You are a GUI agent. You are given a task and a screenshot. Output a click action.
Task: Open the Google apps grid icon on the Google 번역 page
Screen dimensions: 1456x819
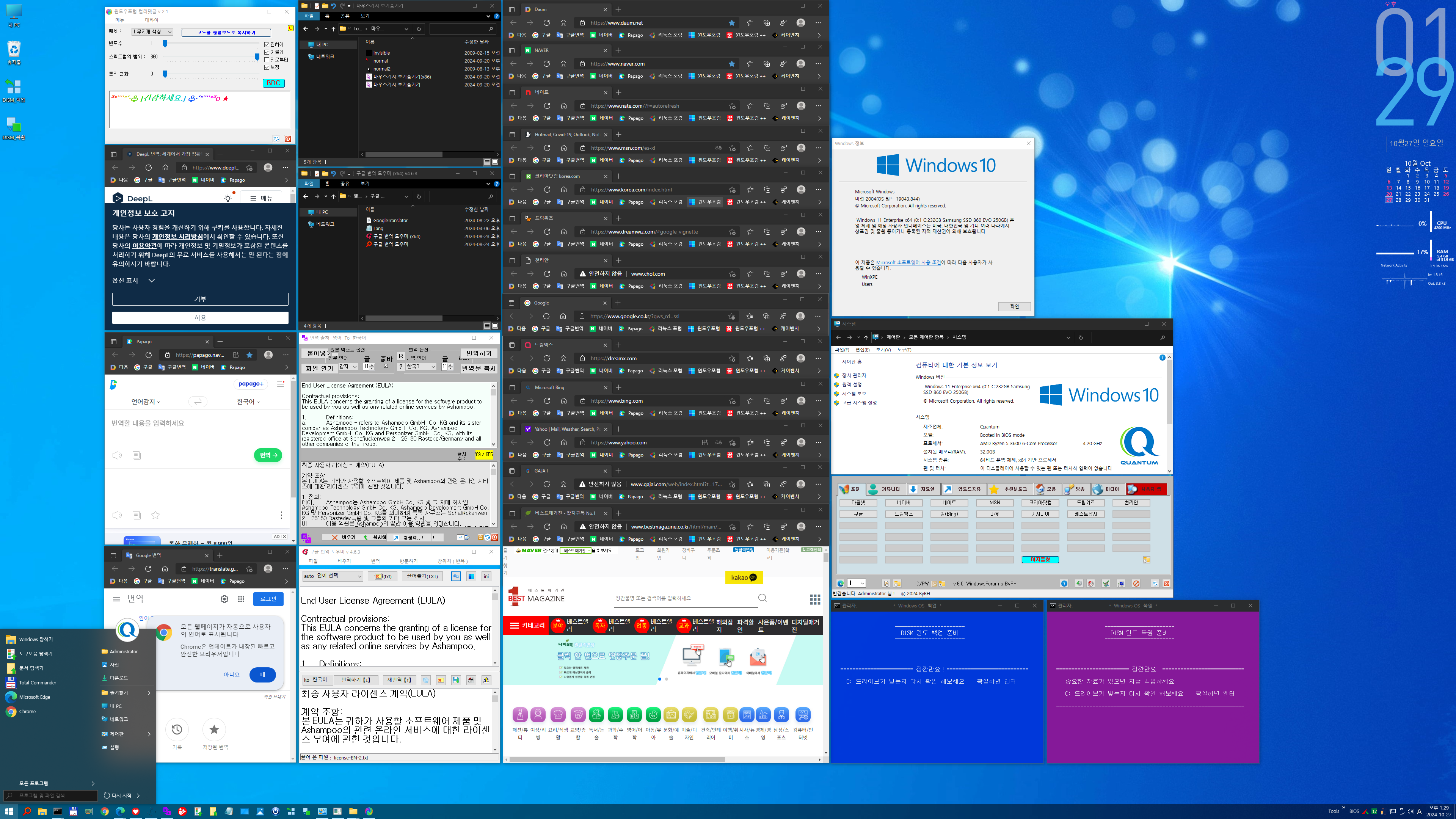[x=241, y=599]
